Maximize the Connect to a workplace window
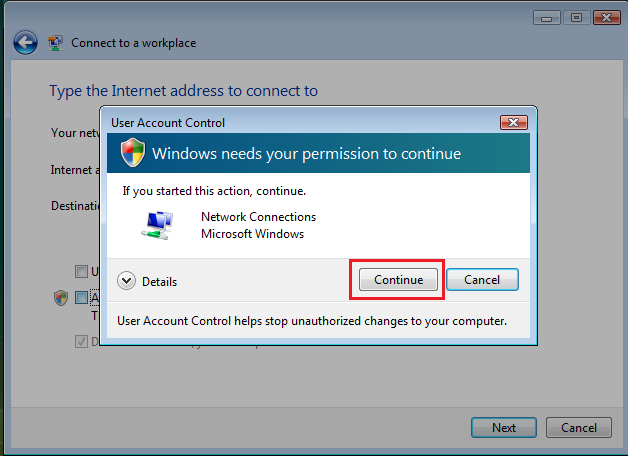The image size is (628, 457). [x=576, y=18]
